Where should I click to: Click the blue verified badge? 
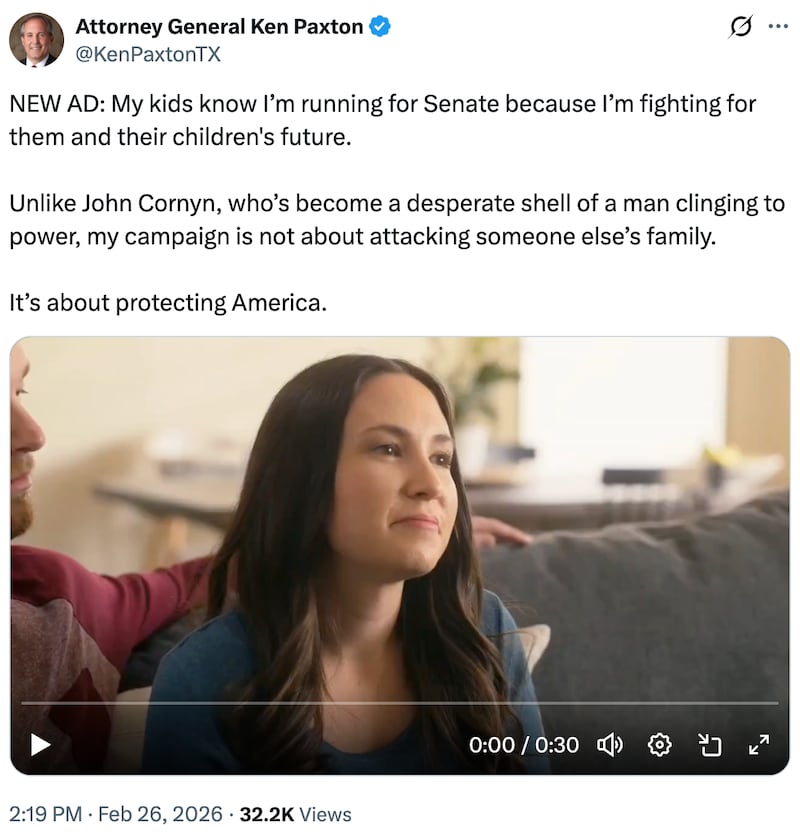point(380,27)
